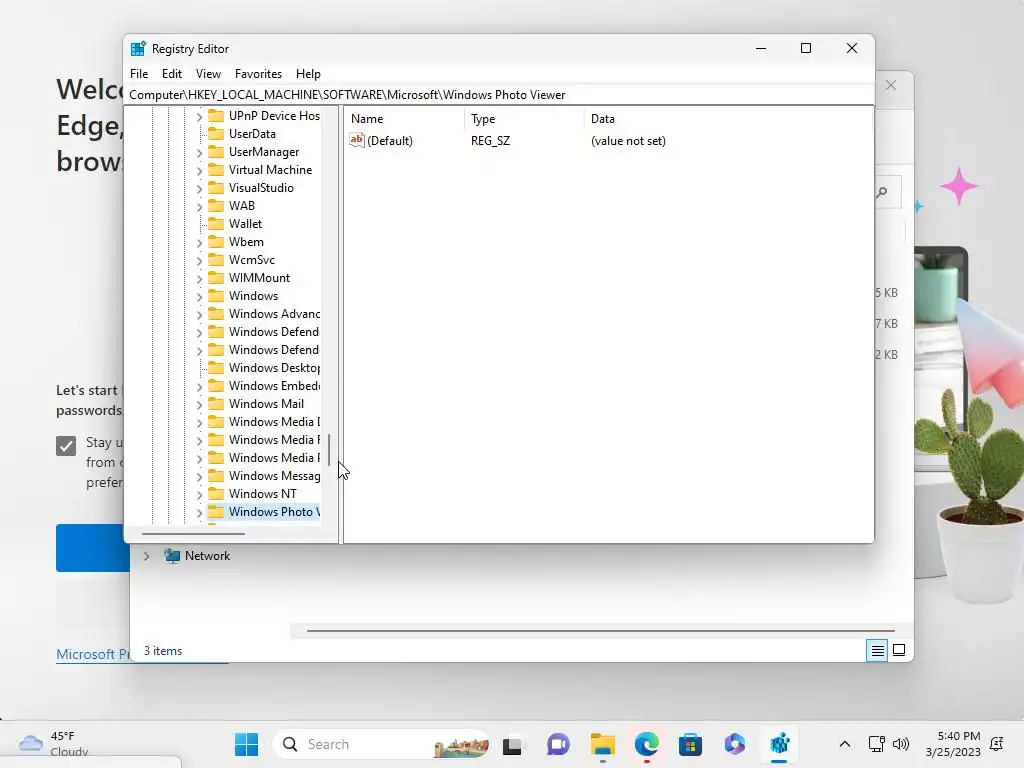Select the UserData folder icon
Screen dimensions: 1024x768
216,133
